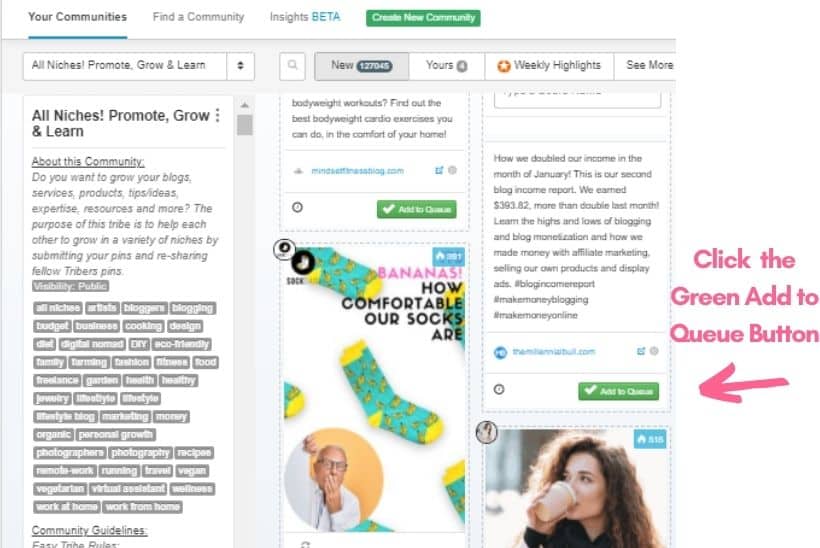Select the Yours tab
The height and width of the screenshot is (548, 820).
pyautogui.click(x=447, y=65)
